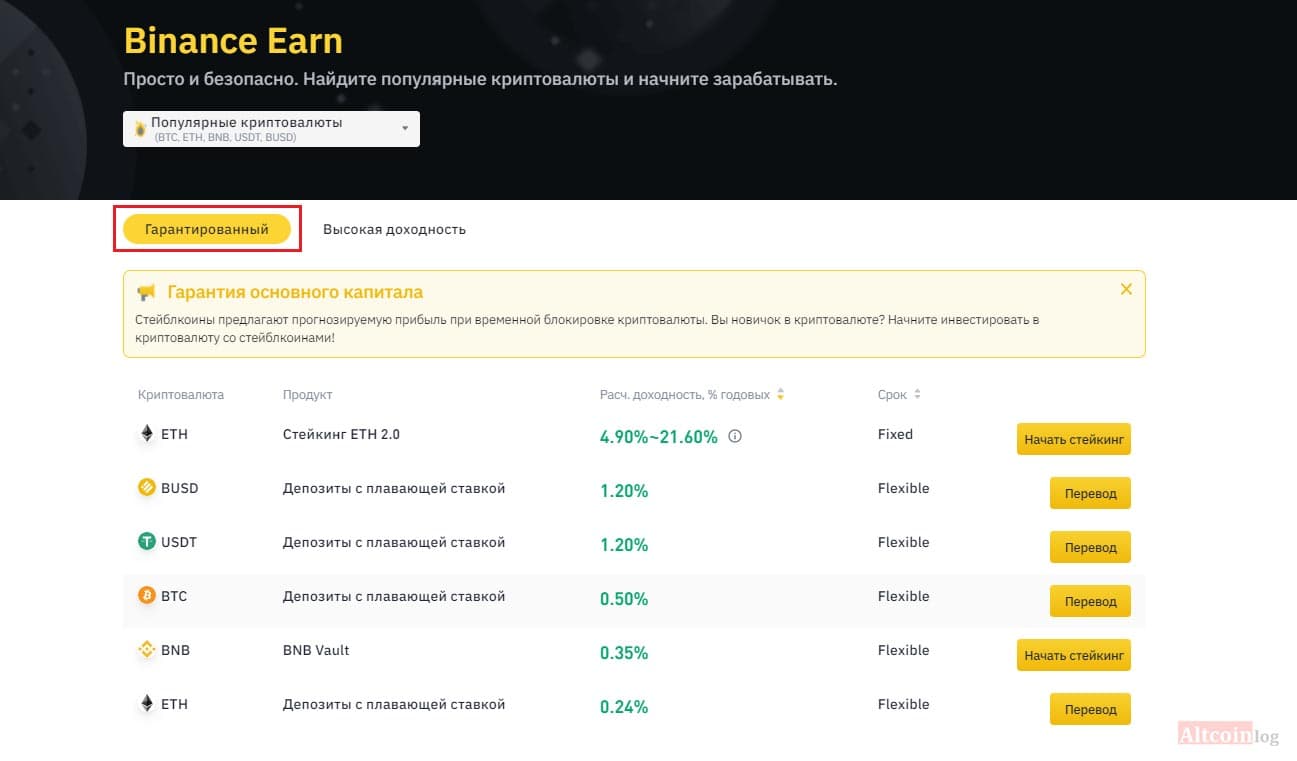Click the Продукт column header
The width and height of the screenshot is (1297, 761).
click(308, 395)
